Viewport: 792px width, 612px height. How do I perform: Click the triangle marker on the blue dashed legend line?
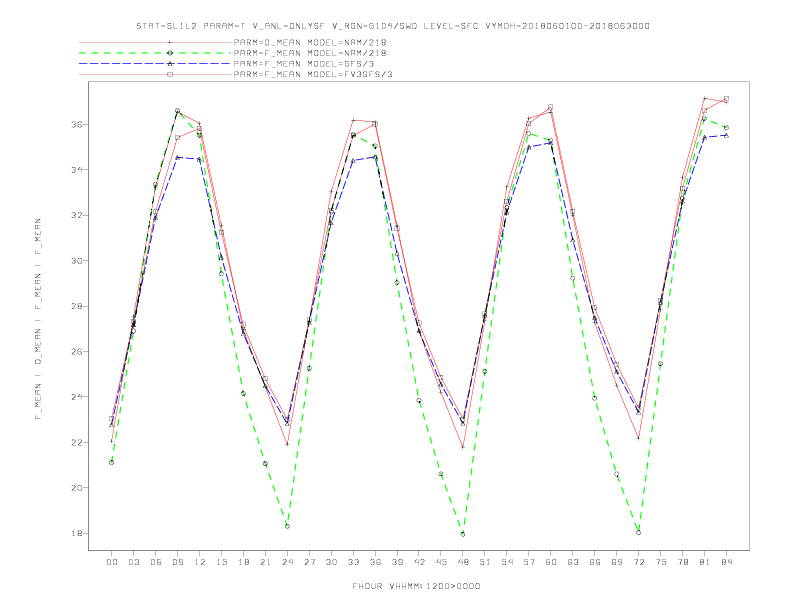coord(170,64)
